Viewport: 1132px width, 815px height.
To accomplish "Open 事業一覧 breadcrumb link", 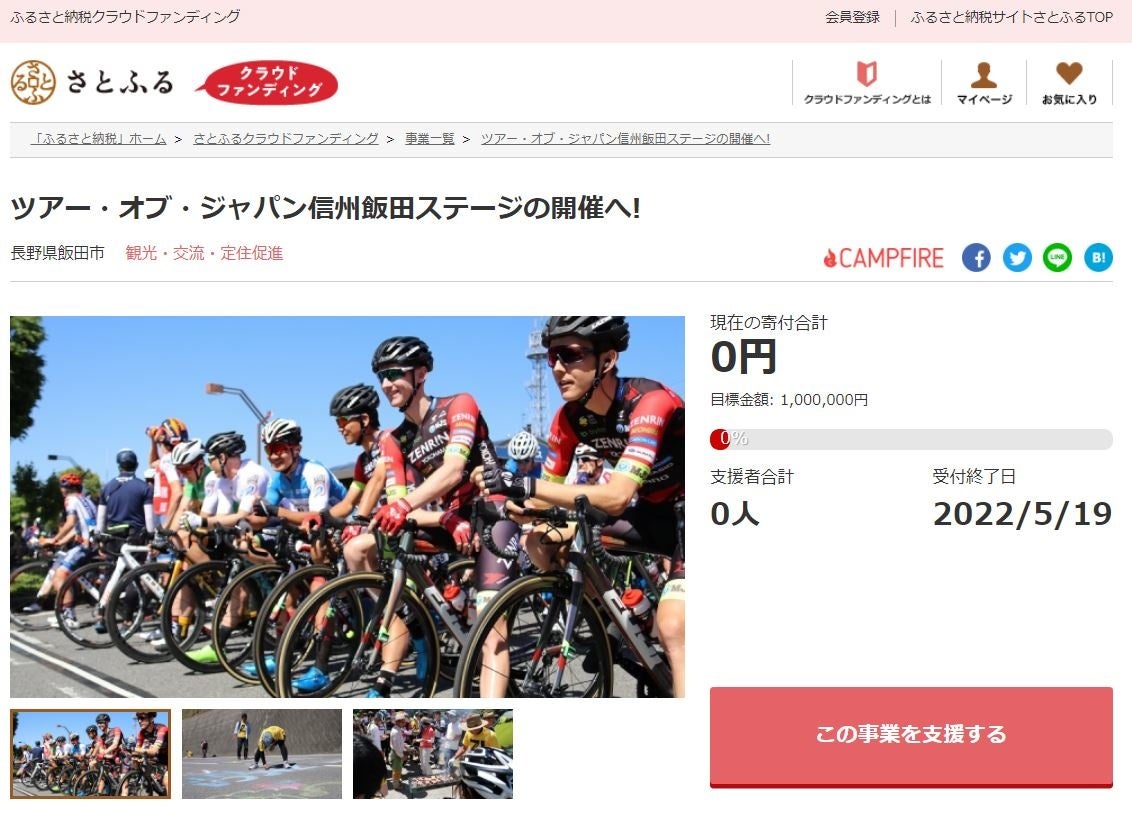I will point(430,139).
